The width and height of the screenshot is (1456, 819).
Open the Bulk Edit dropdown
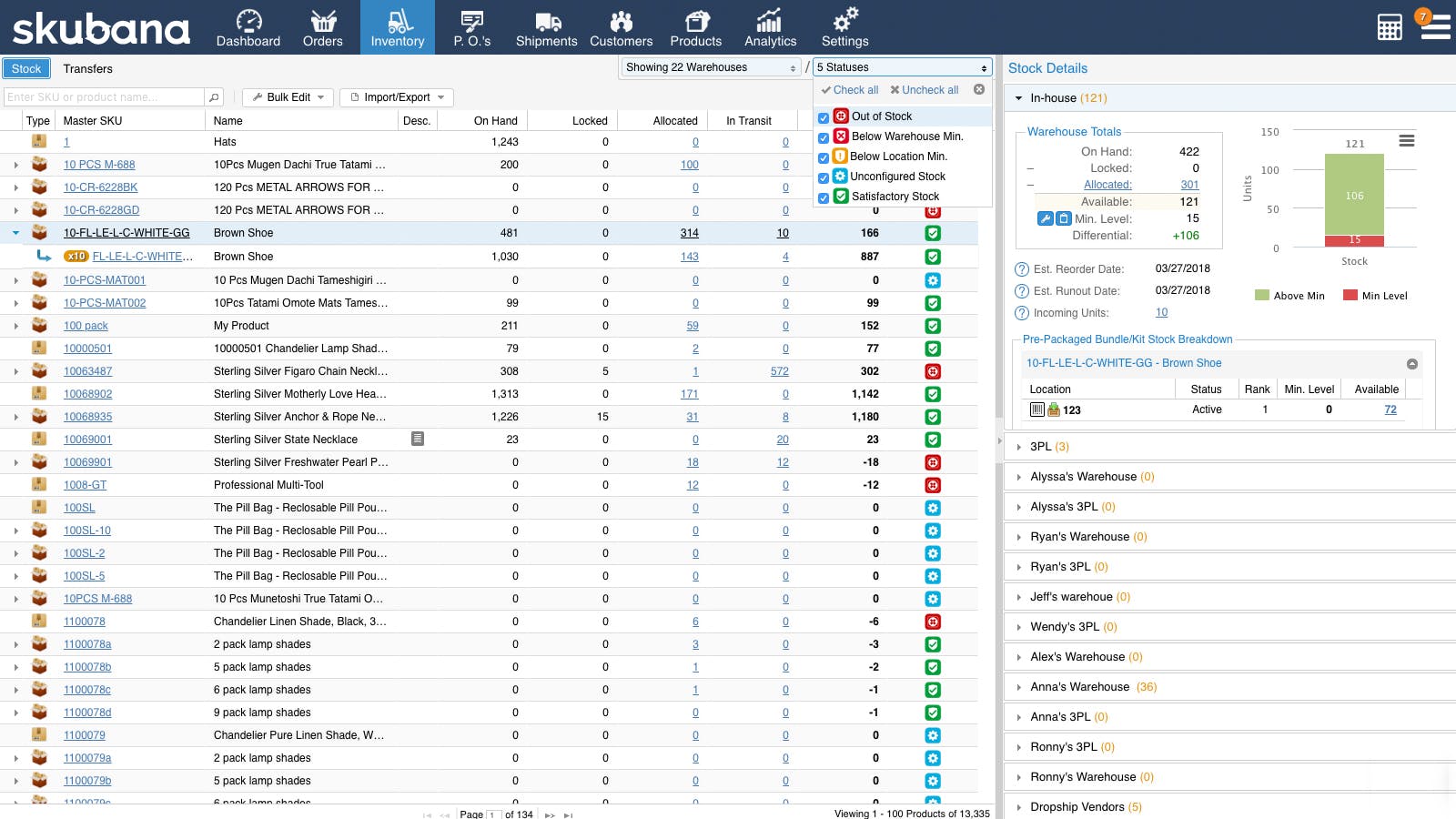tap(288, 97)
